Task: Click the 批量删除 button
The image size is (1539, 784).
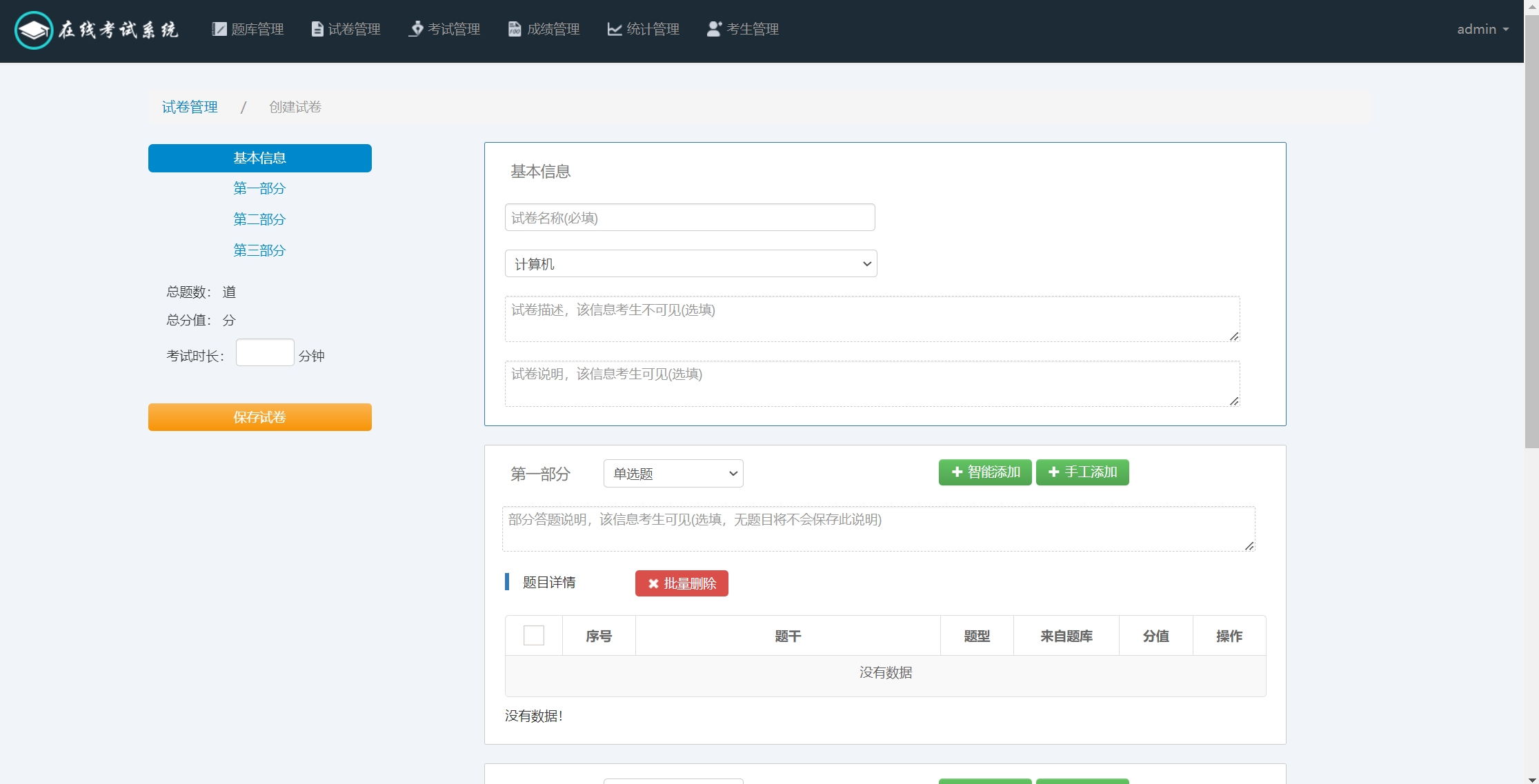Action: point(682,583)
